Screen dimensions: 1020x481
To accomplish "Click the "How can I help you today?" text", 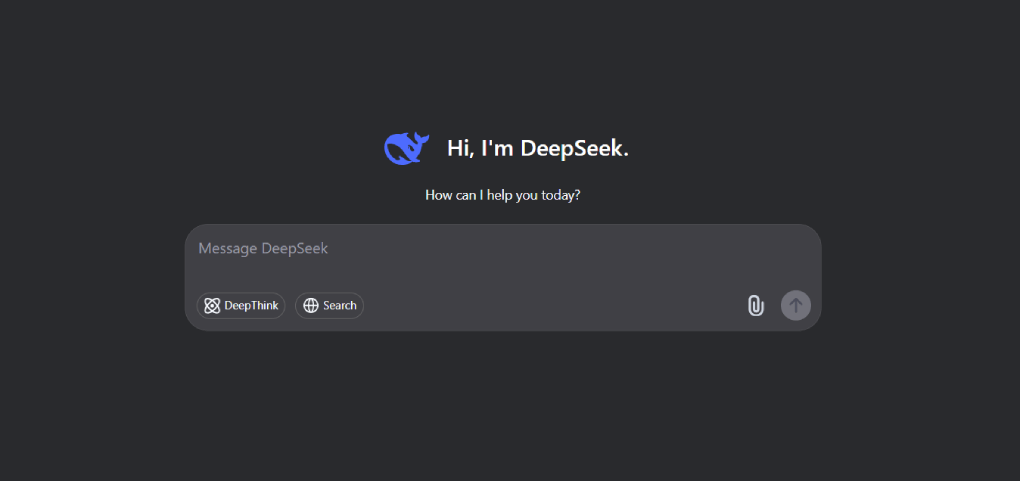I will coord(503,195).
